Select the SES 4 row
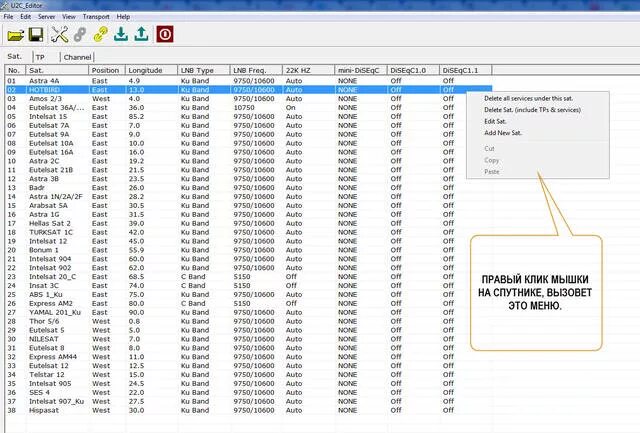Viewport: 640px width, 433px height. pyautogui.click(x=248, y=393)
